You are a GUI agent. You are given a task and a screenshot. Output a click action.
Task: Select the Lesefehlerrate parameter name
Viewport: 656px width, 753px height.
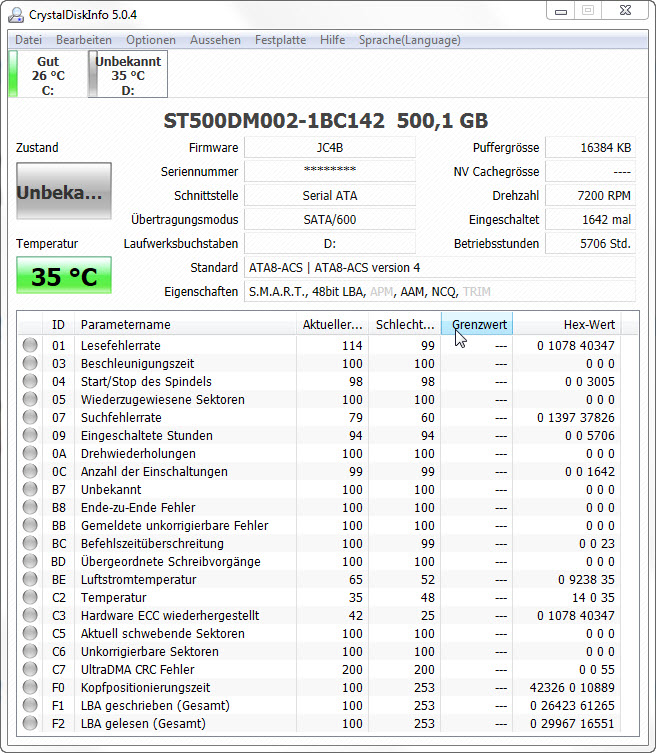(121, 345)
